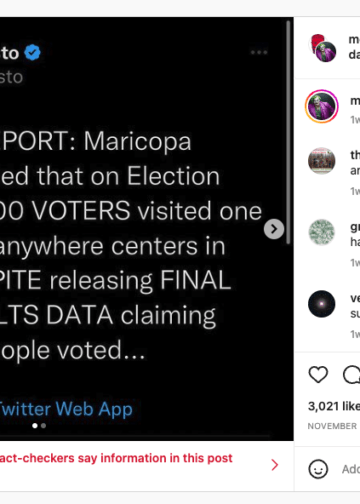Select the second carousel dot indicator
The width and height of the screenshot is (360, 504).
[x=43, y=426]
